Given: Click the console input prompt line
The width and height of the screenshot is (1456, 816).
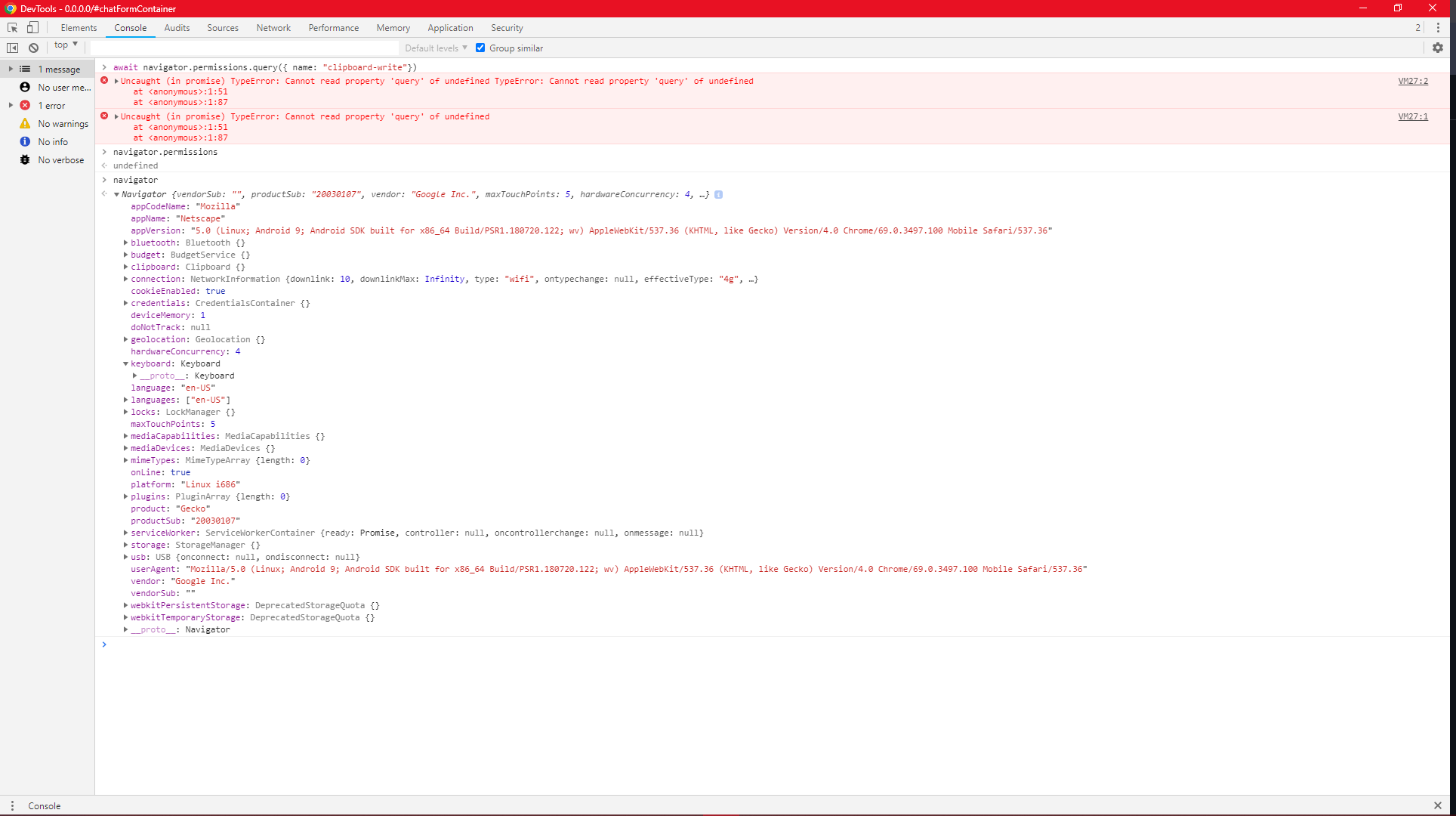Looking at the screenshot, I should click(302, 644).
